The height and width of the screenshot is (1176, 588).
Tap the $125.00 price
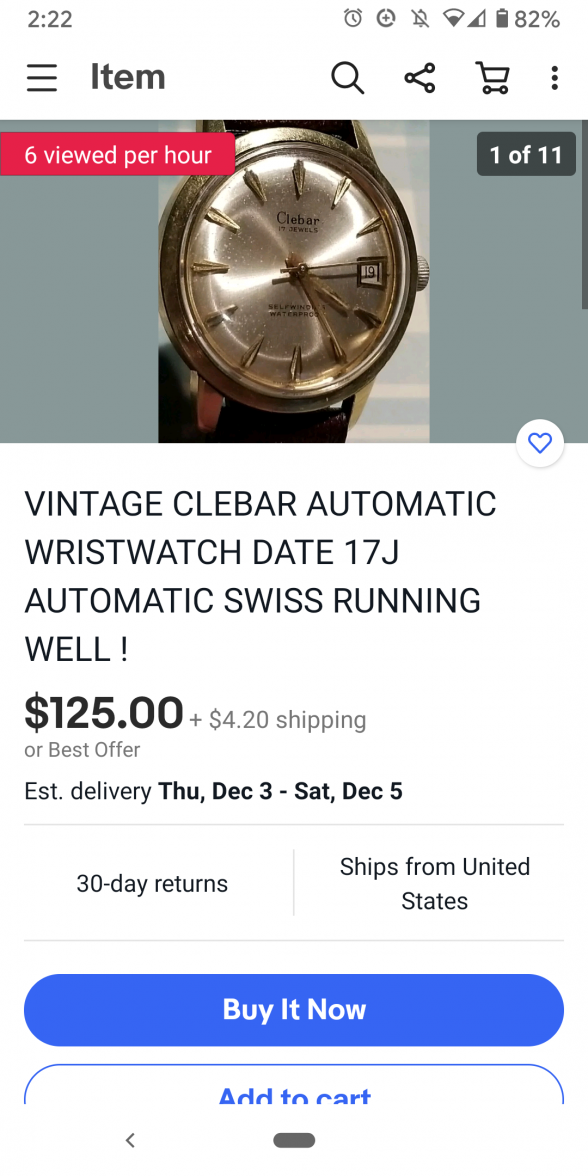[104, 712]
